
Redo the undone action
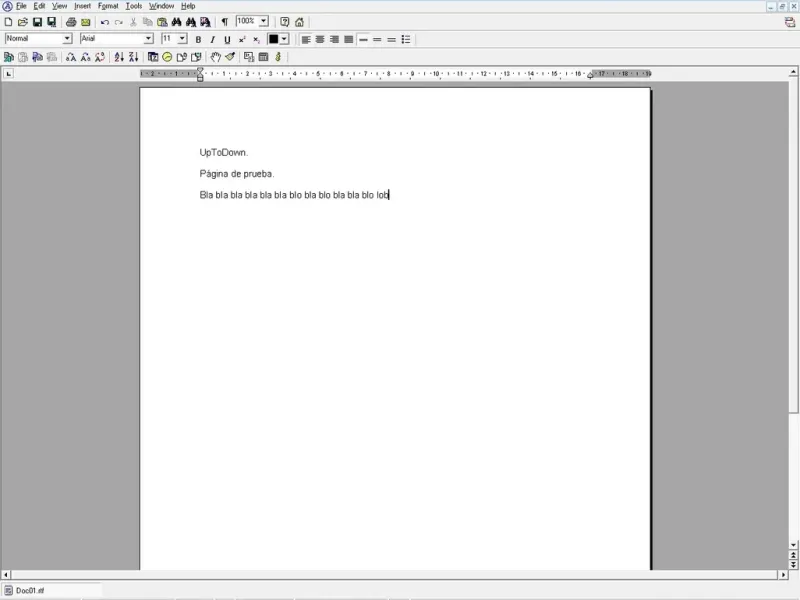coord(119,22)
